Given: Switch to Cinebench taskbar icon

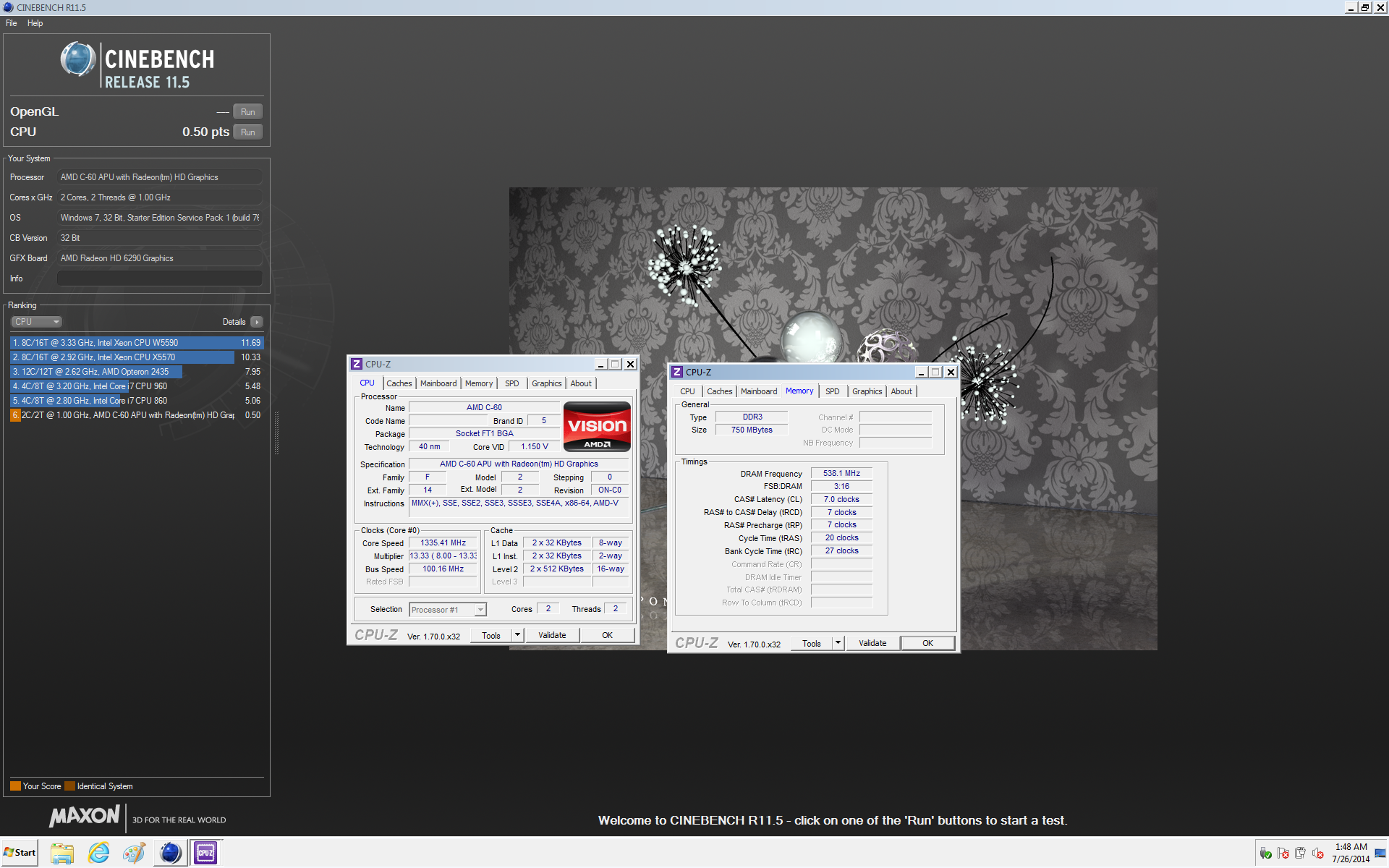Looking at the screenshot, I should pyautogui.click(x=171, y=853).
